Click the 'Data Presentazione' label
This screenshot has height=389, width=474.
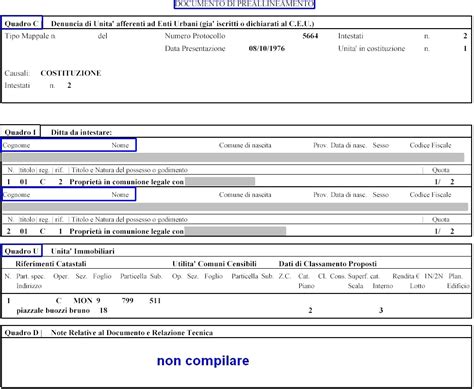(195, 48)
